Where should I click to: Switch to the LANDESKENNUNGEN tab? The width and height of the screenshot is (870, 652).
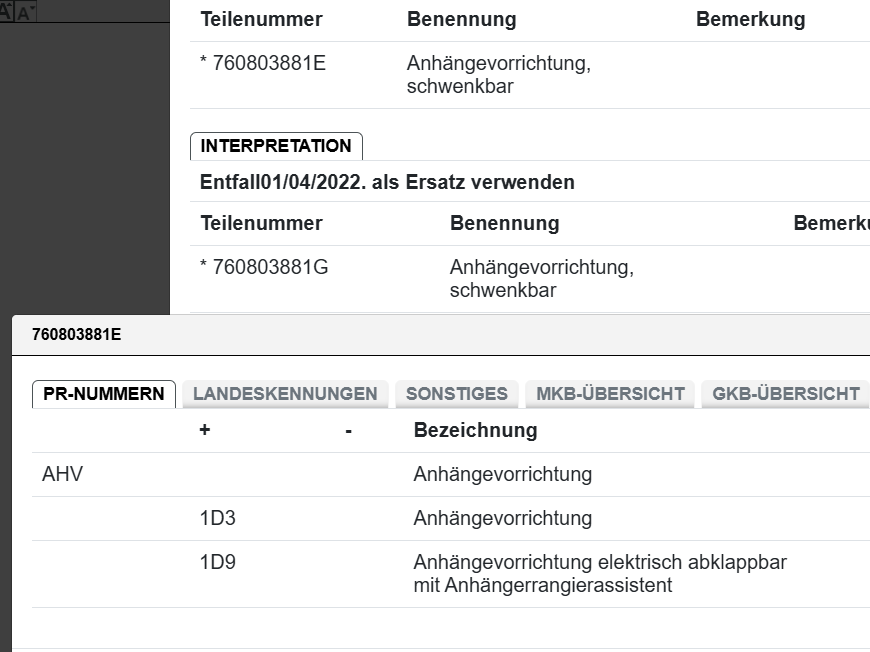285,394
